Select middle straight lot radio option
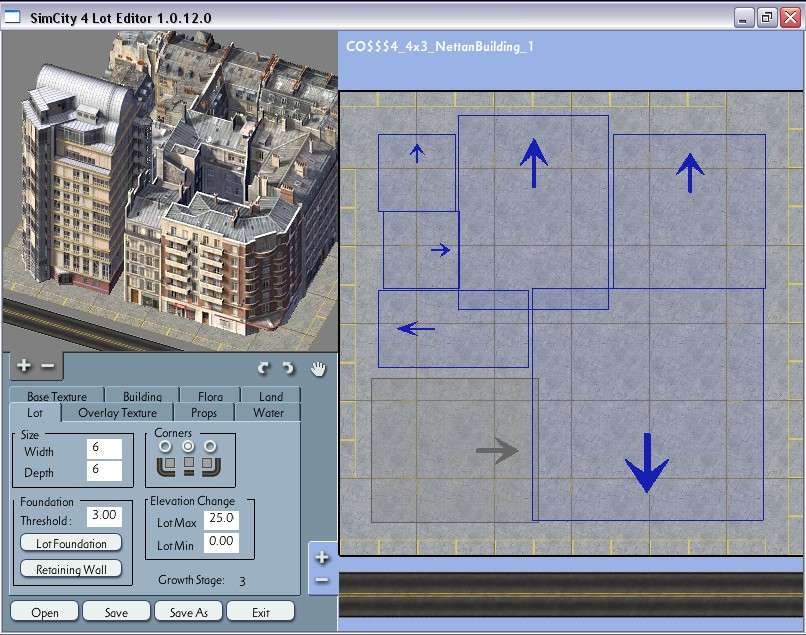The height and width of the screenshot is (635, 806). click(188, 446)
